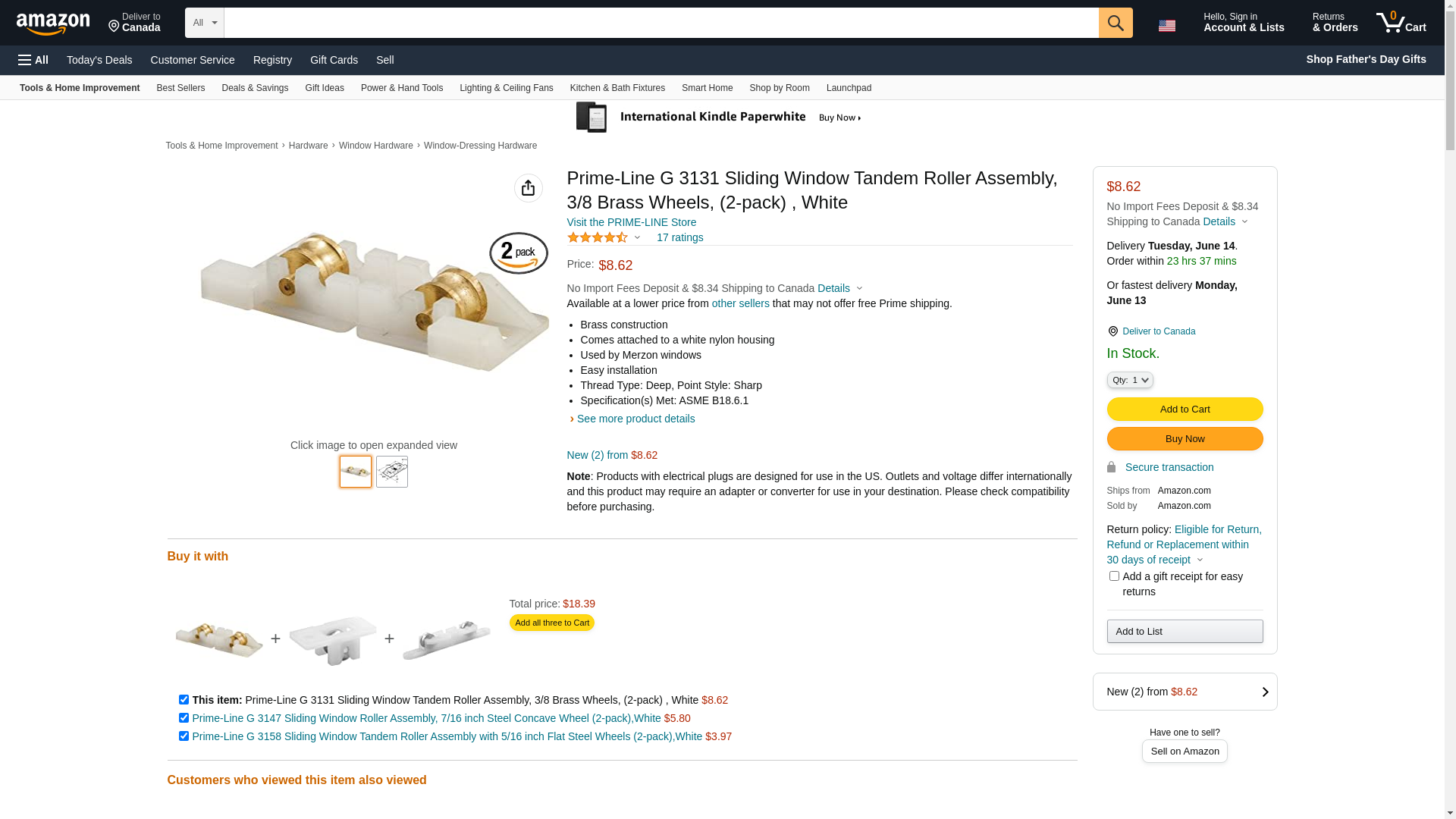The image size is (1456, 819).
Task: Open the Best Sellers tab
Action: point(180,88)
